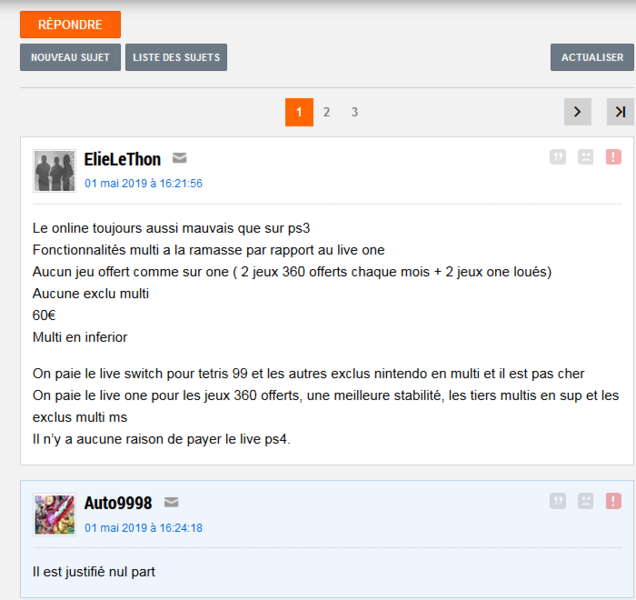Report ElieLeThon's message with alert icon
This screenshot has height=600, width=636.
click(613, 157)
